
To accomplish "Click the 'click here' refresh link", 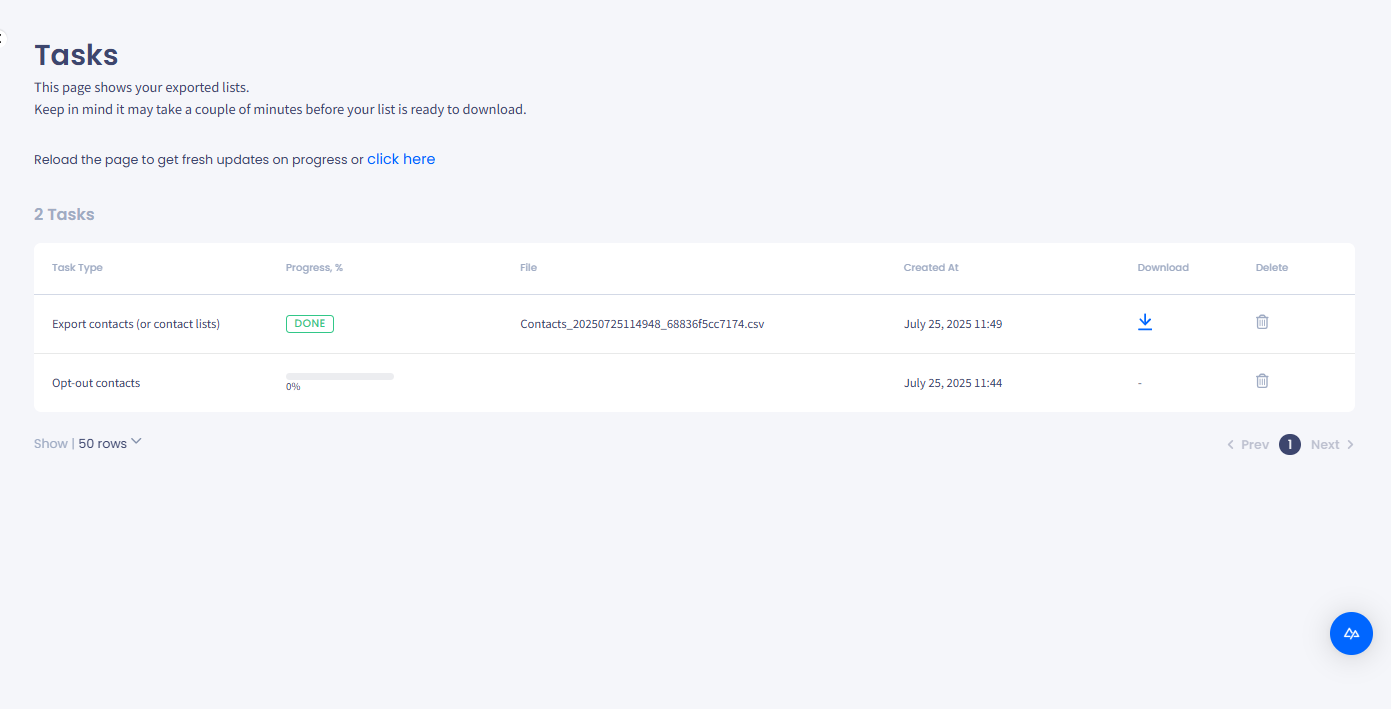I will (x=401, y=159).
